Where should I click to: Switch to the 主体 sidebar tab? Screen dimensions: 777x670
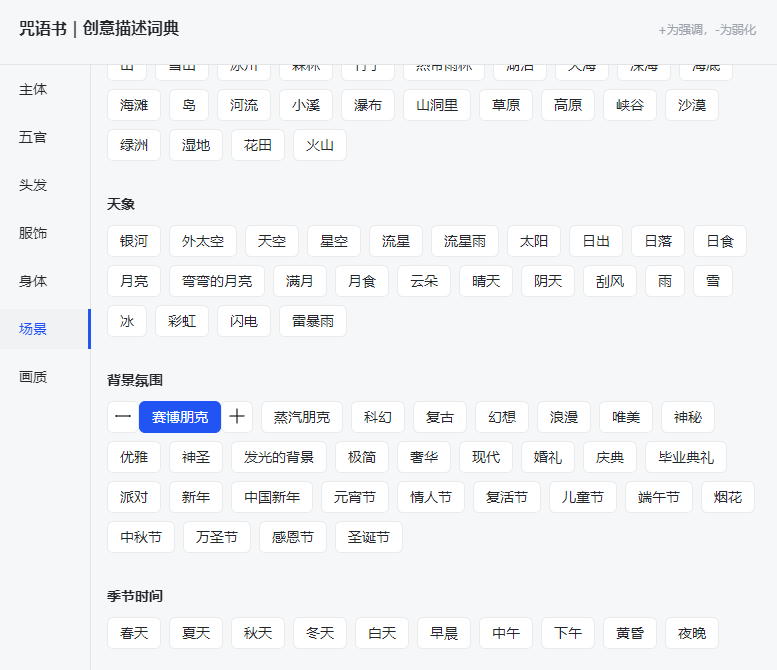click(33, 89)
